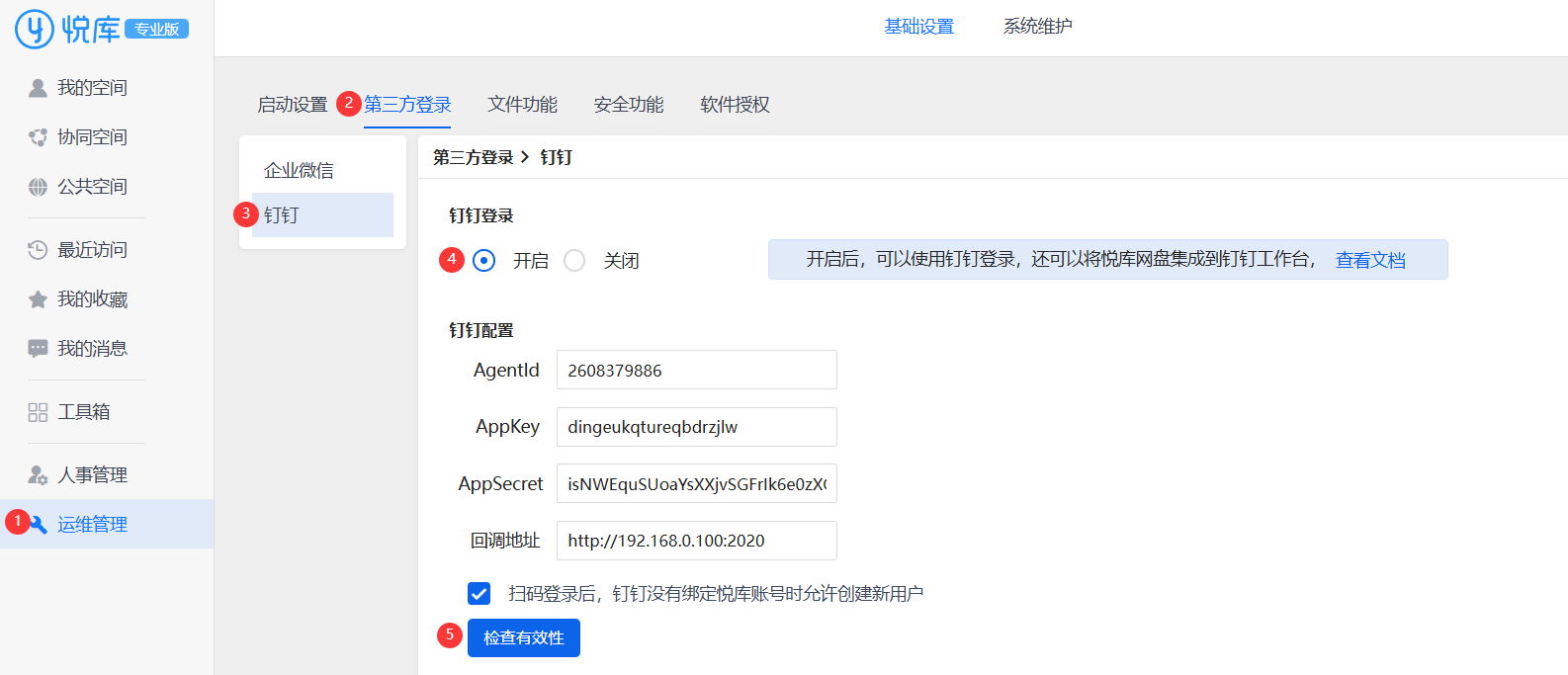
Task: Click into the 回调地址 input field
Action: 697,541
